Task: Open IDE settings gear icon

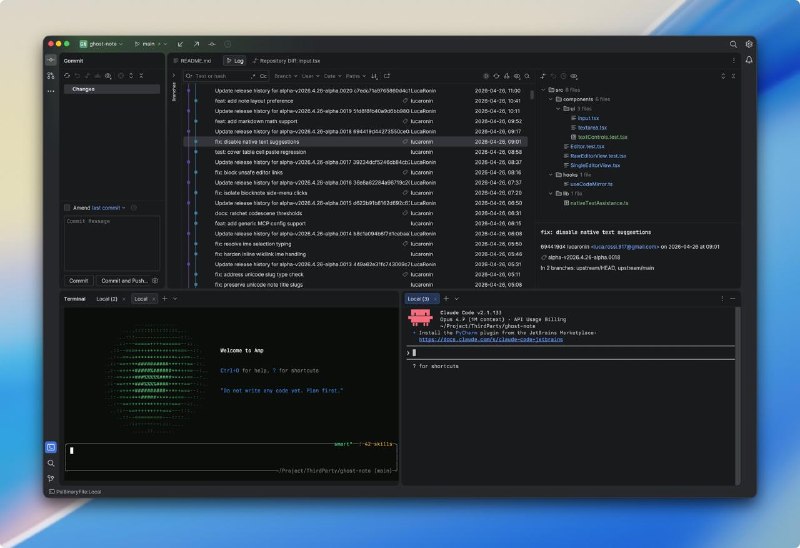Action: pyautogui.click(x=749, y=44)
